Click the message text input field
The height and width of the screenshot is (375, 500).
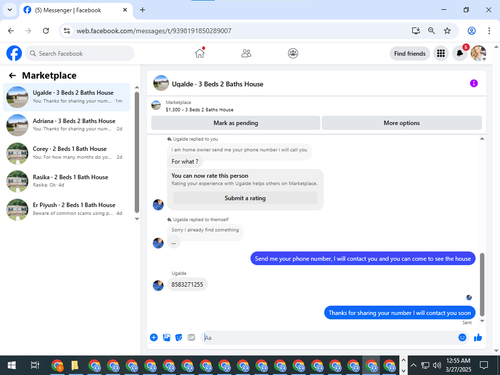(329, 337)
